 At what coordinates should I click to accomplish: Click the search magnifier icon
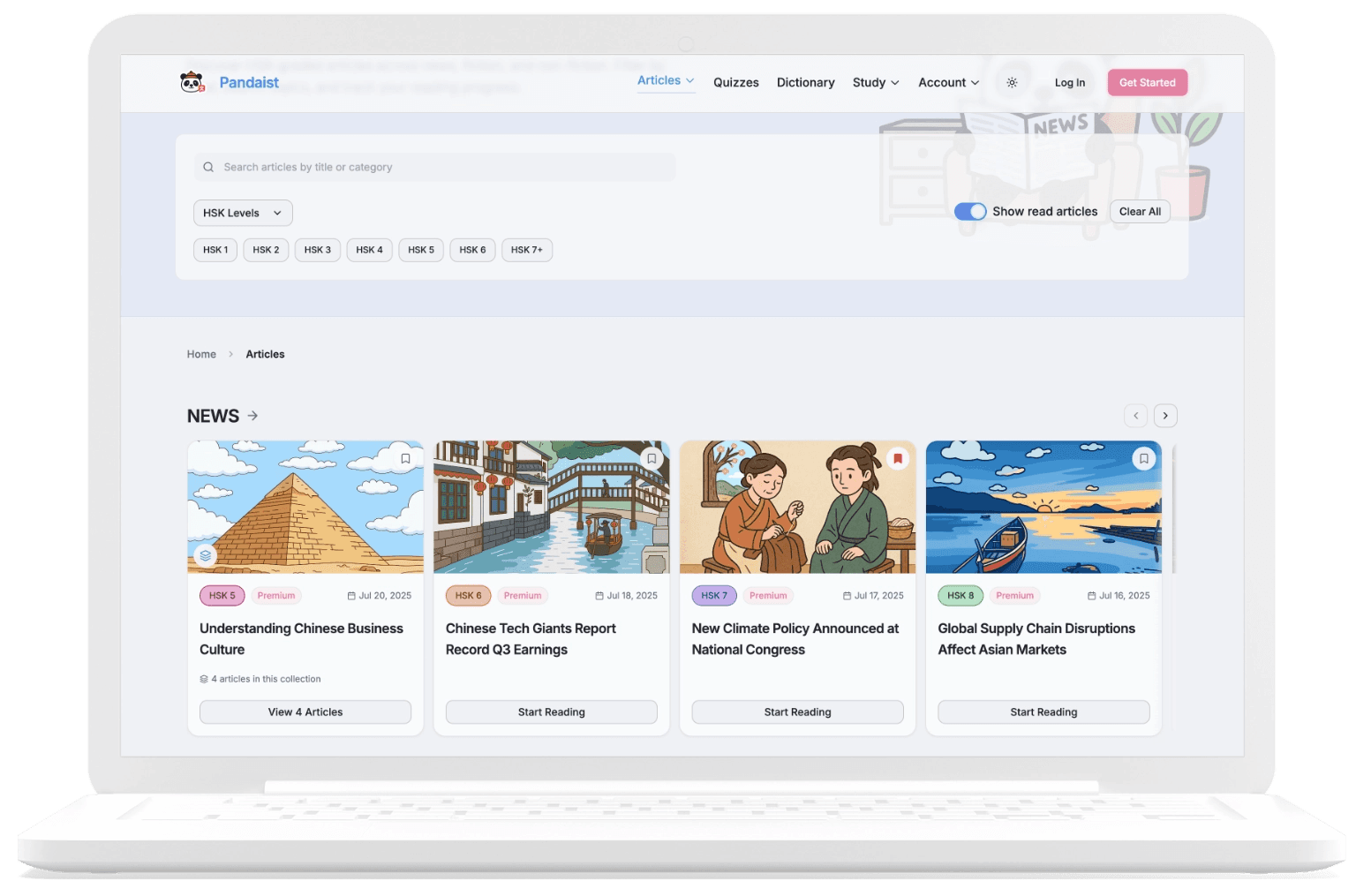pos(208,167)
